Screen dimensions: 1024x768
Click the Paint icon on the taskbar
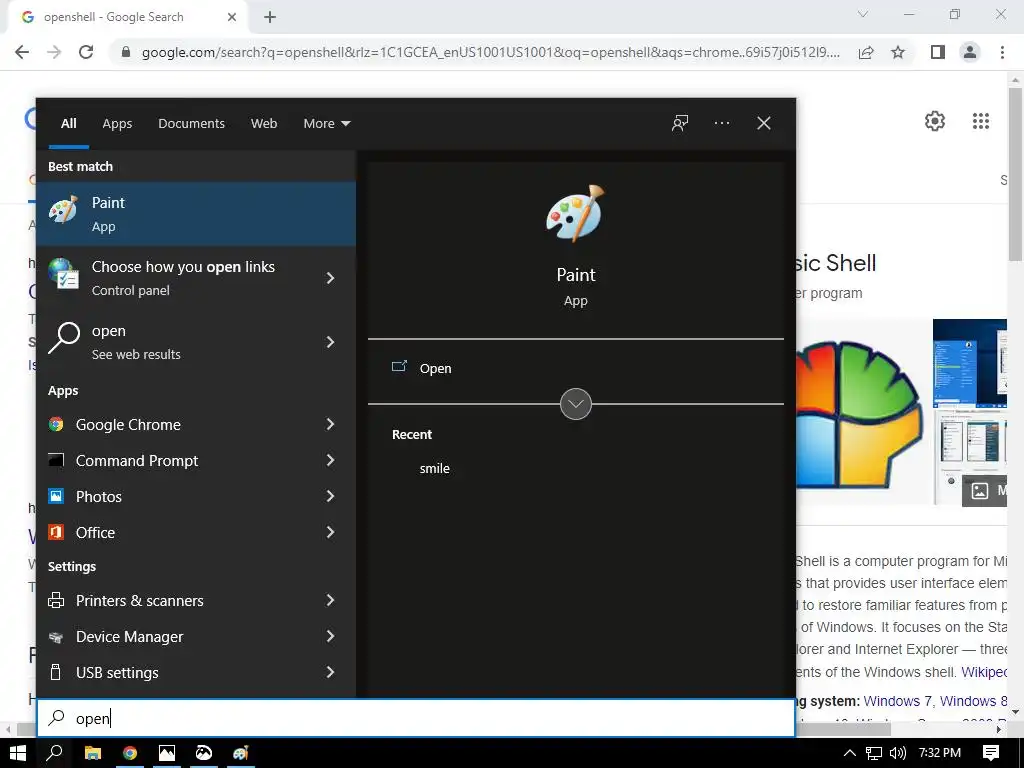point(241,753)
